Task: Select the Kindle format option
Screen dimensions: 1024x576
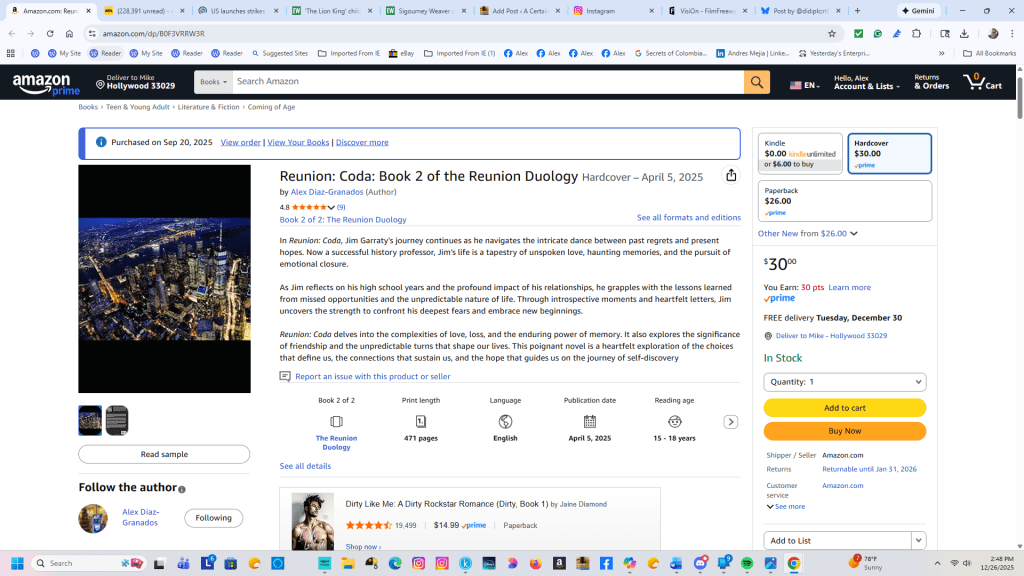Action: [x=800, y=153]
